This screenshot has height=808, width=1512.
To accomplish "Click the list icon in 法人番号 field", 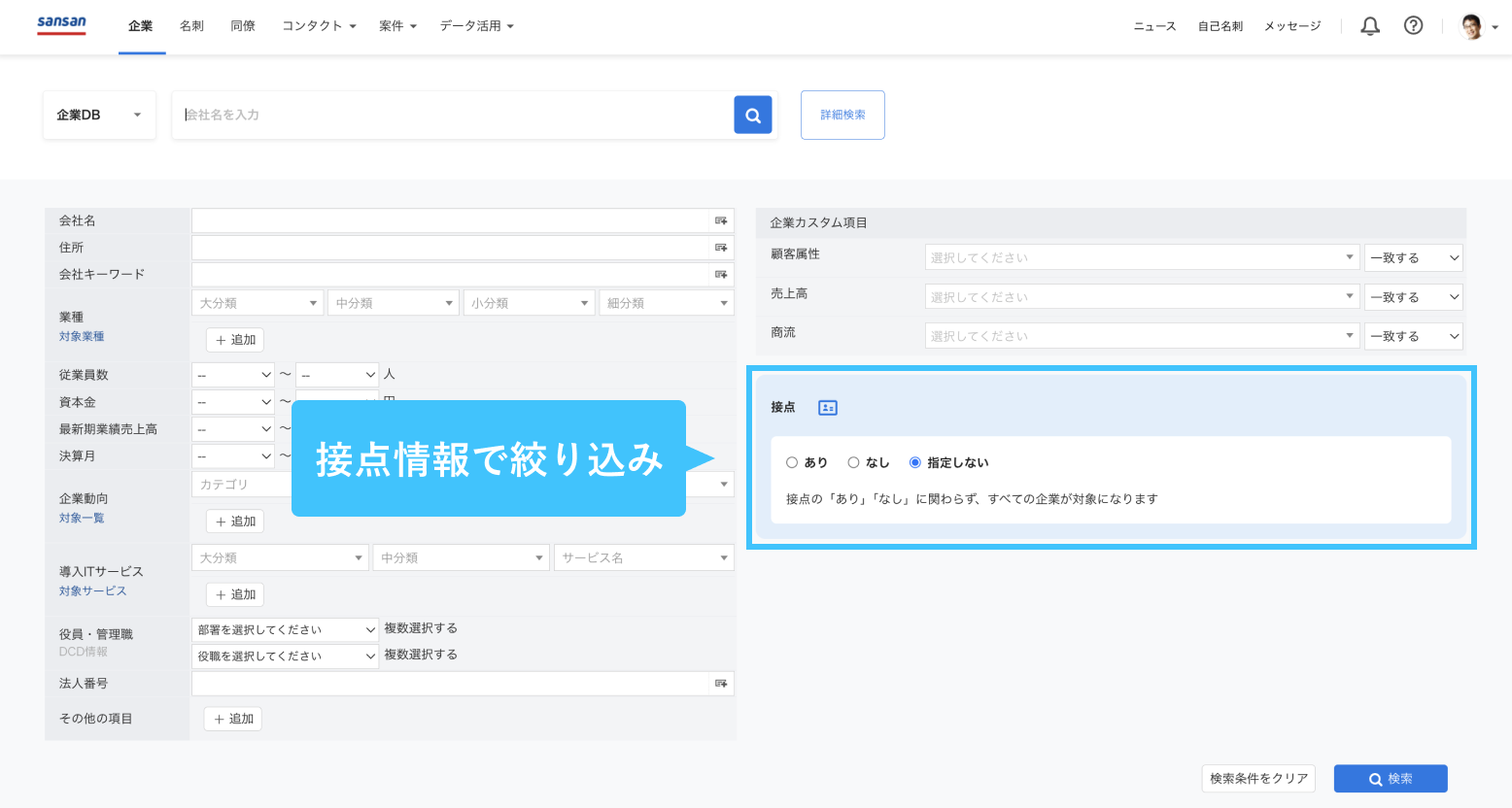I will pyautogui.click(x=721, y=684).
